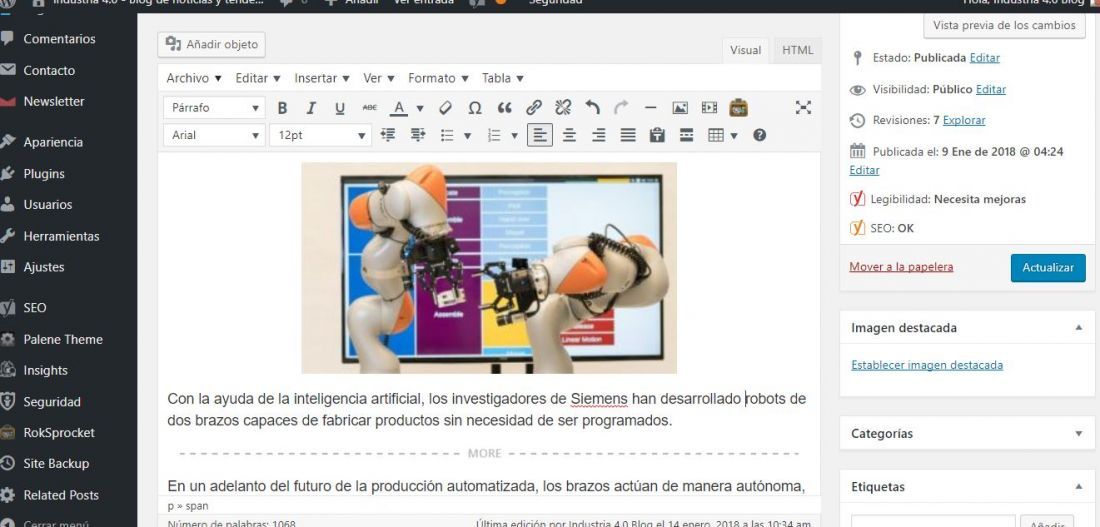The width and height of the screenshot is (1100, 527).
Task: Toggle bulleted list
Action: pos(447,135)
